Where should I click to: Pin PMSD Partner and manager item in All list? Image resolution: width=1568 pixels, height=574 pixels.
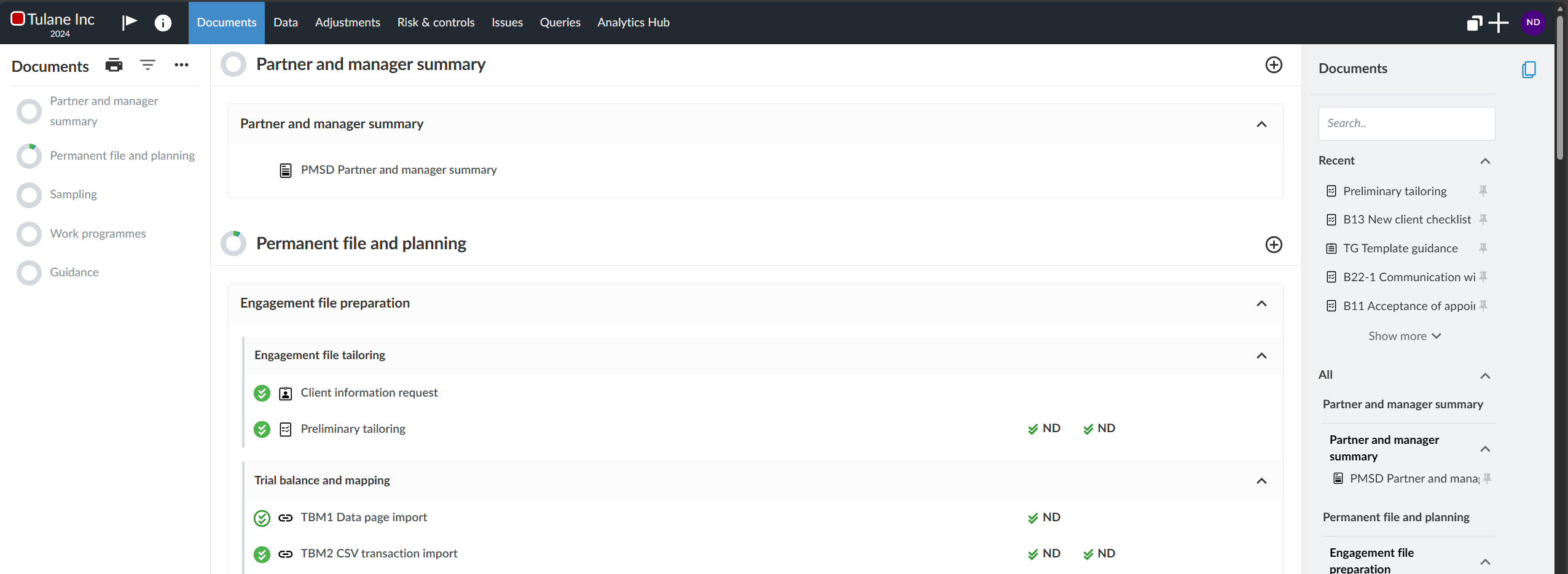1487,478
